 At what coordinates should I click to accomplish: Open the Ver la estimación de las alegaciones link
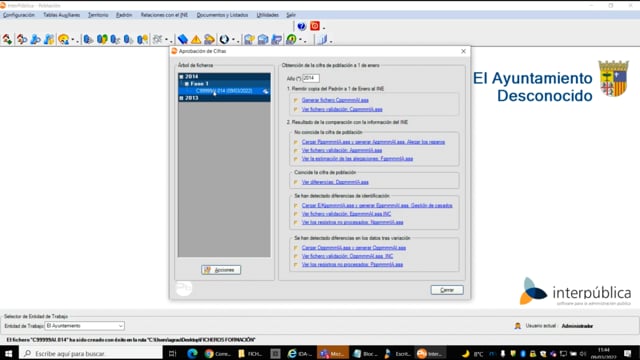[x=357, y=159]
